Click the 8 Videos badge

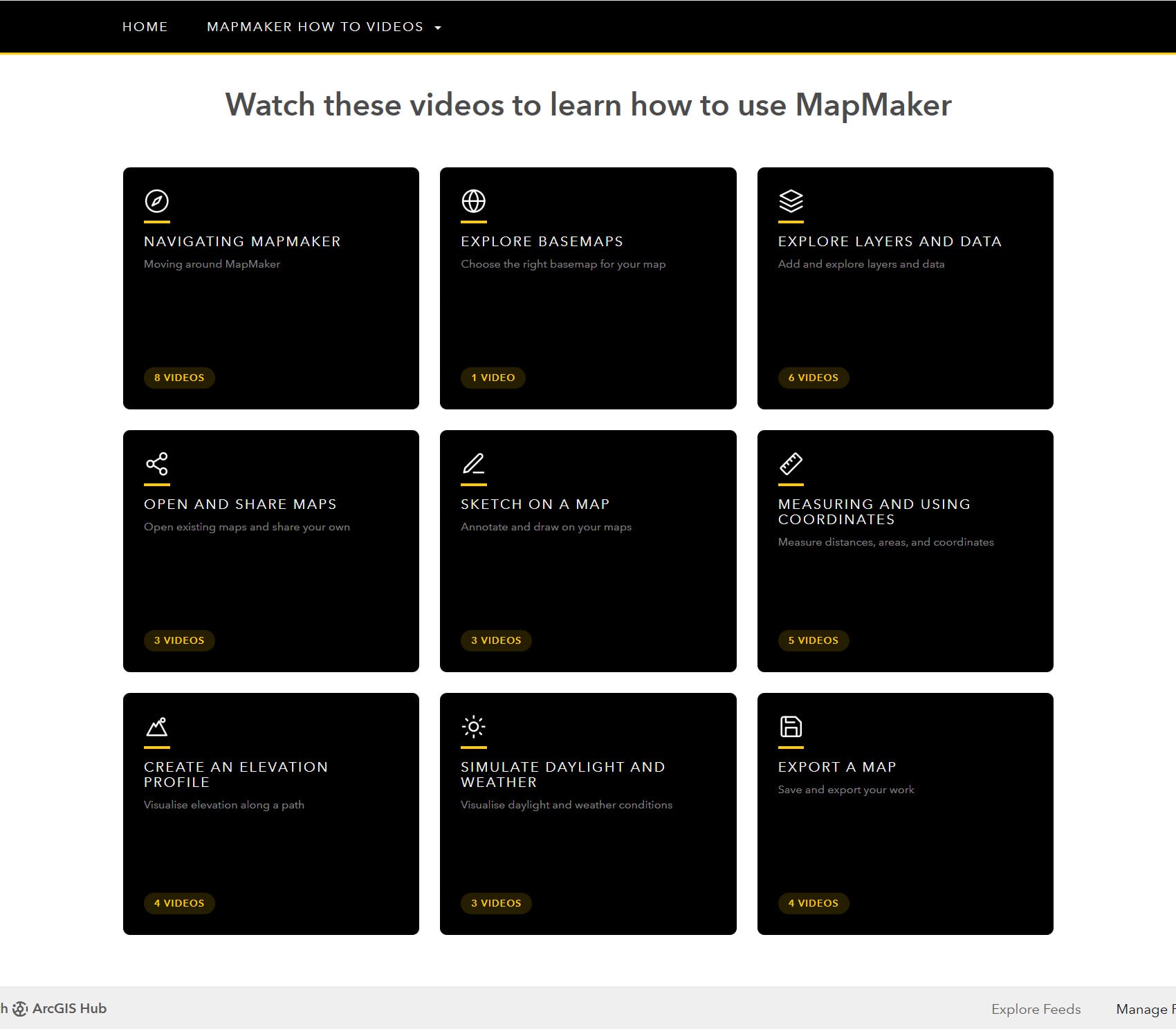(x=179, y=378)
